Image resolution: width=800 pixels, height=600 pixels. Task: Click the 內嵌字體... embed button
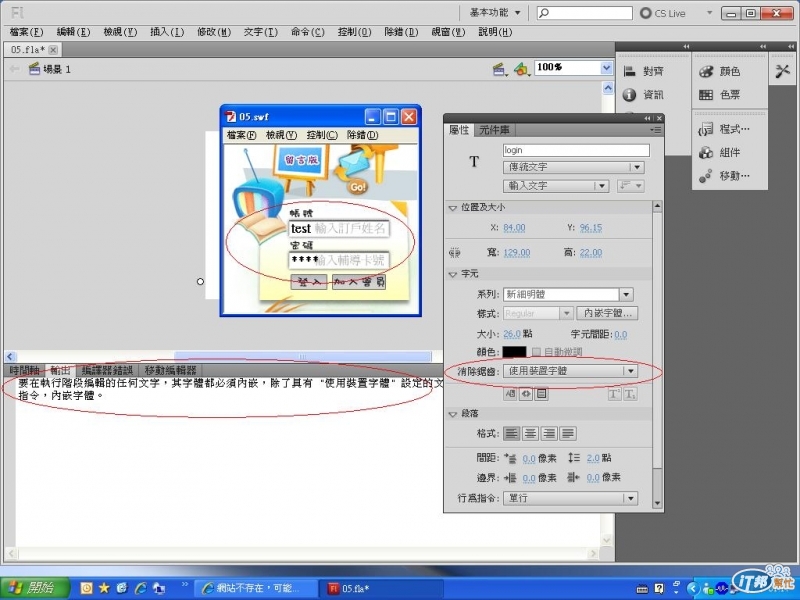pos(607,313)
